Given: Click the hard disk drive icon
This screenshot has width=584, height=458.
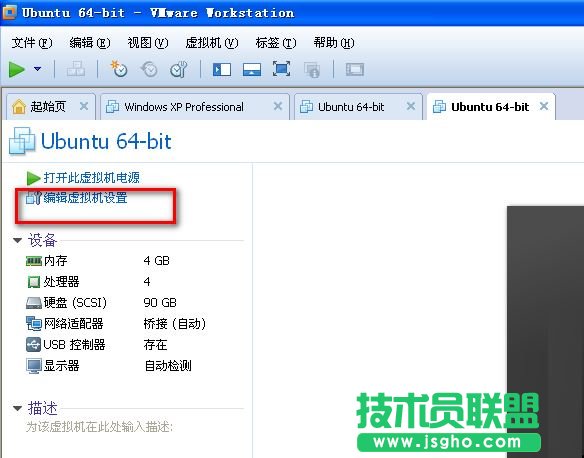Looking at the screenshot, I should [34, 303].
